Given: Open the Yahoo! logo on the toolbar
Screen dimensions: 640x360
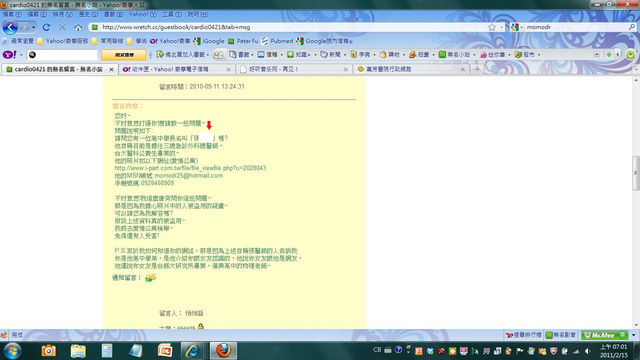Looking at the screenshot, I should (x=10, y=54).
